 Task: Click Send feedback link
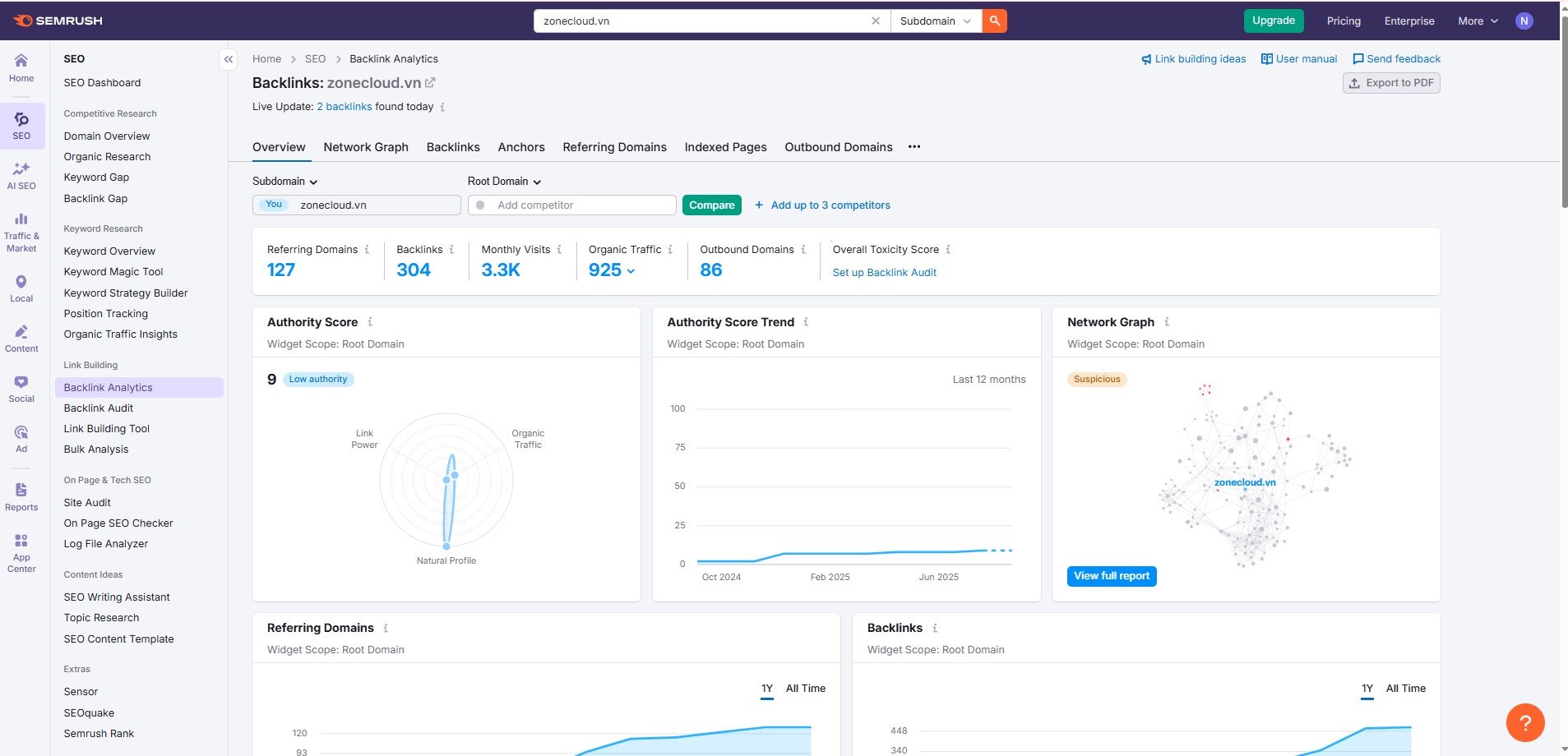[1396, 59]
